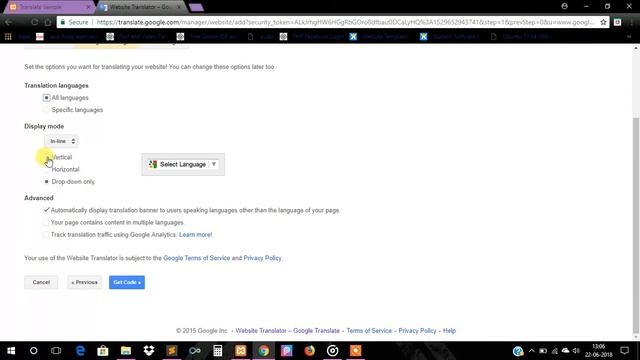Screen dimensions: 640x360
Task: Open Sublime Text from taskbar
Action: click(x=172, y=351)
